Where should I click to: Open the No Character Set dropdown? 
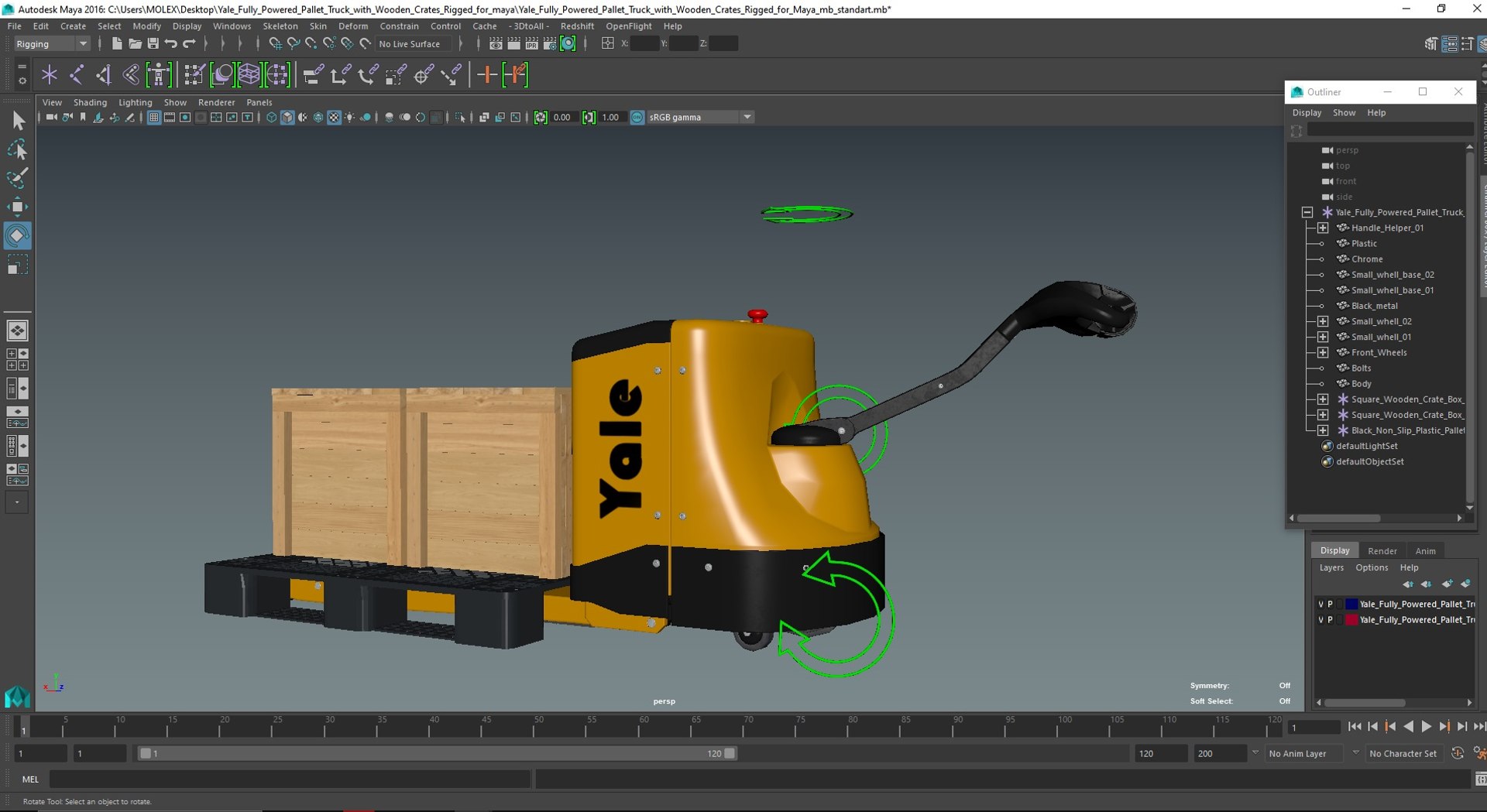tap(1404, 753)
